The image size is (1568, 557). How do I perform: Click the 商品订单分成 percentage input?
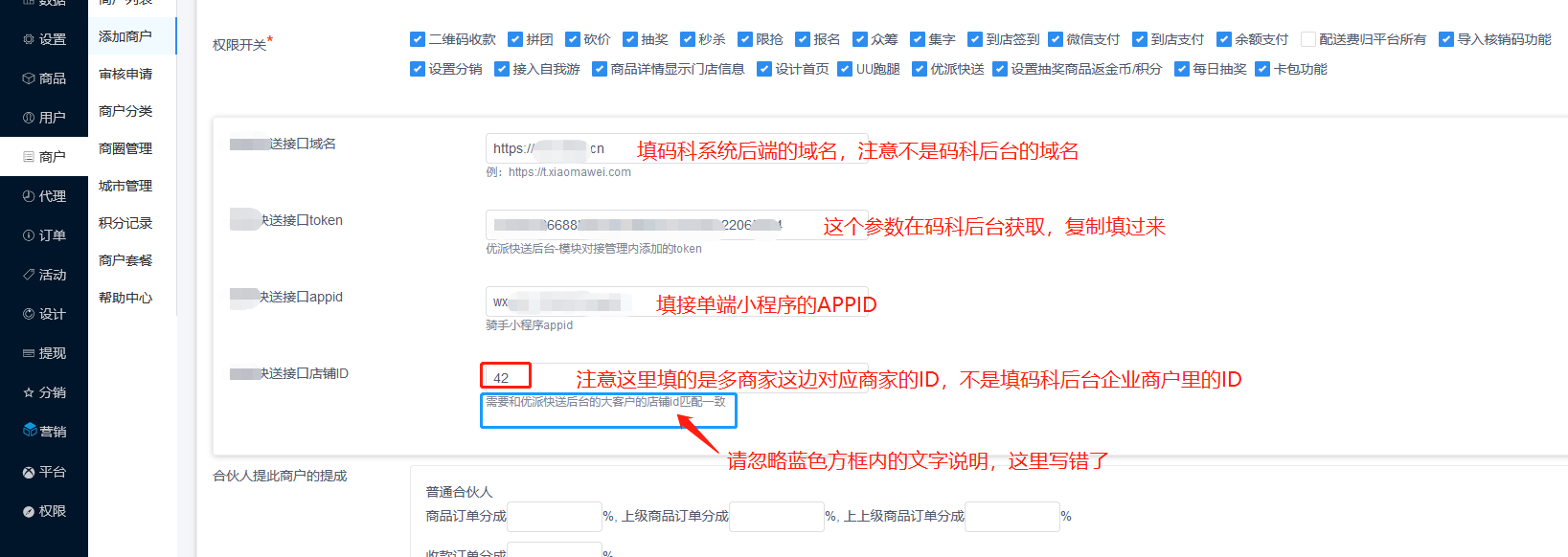pyautogui.click(x=555, y=517)
